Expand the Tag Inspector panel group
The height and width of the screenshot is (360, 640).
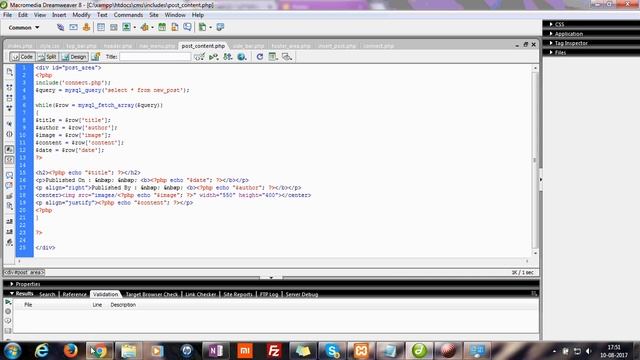click(569, 43)
